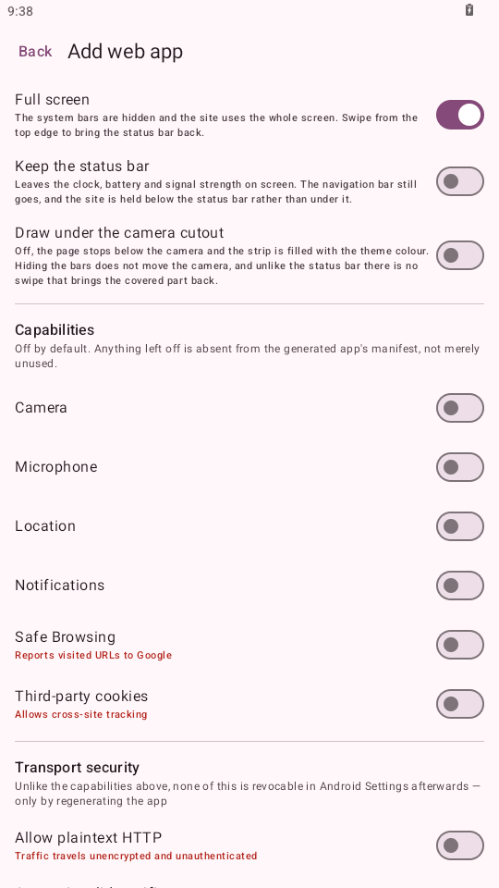Enable Third-party cookies toggle

click(459, 704)
